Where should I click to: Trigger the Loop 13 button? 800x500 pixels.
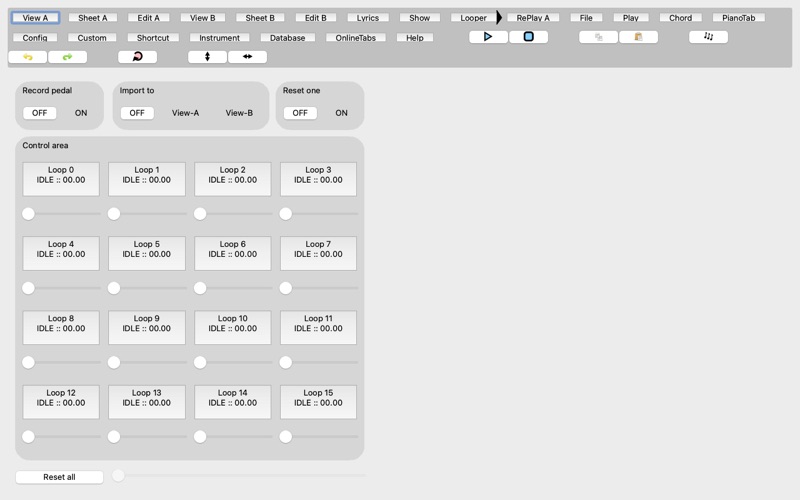(146, 402)
